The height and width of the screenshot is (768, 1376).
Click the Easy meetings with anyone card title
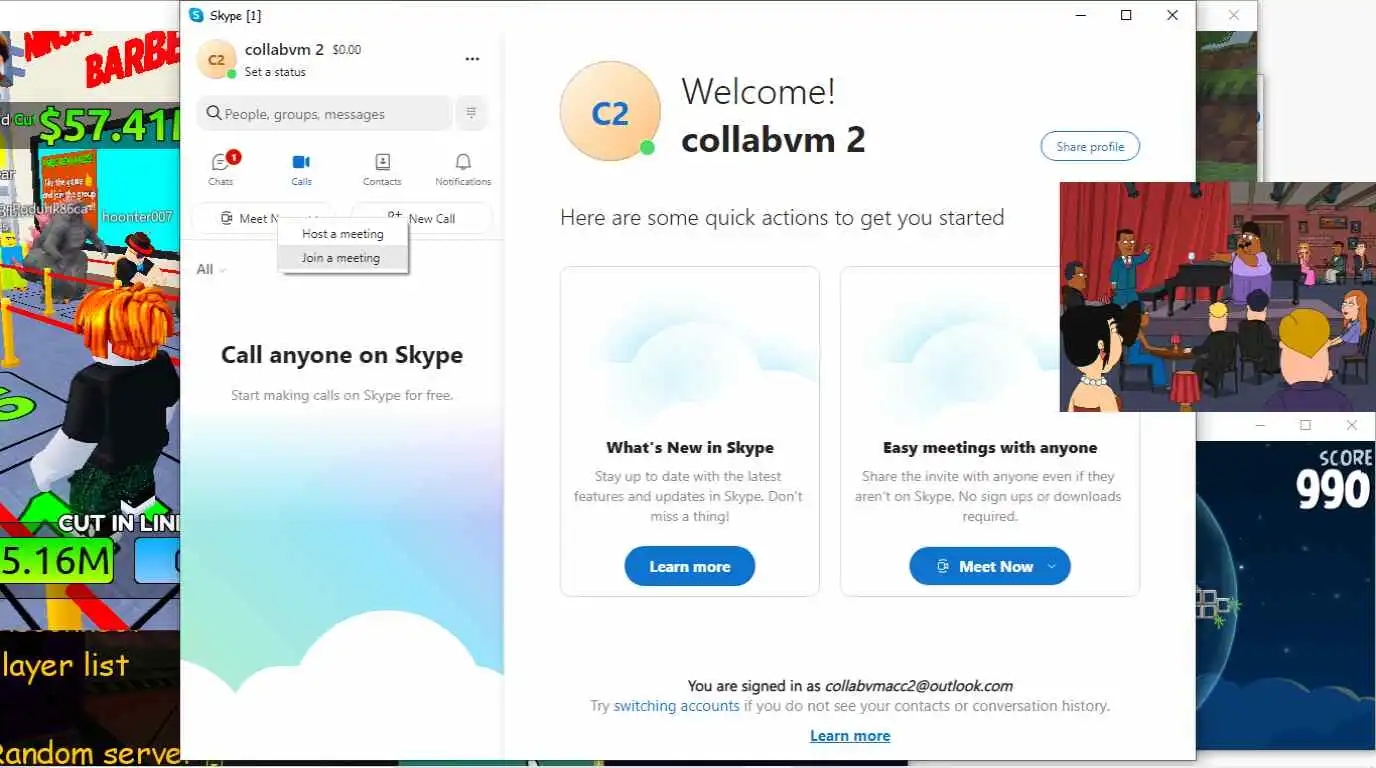click(x=990, y=448)
